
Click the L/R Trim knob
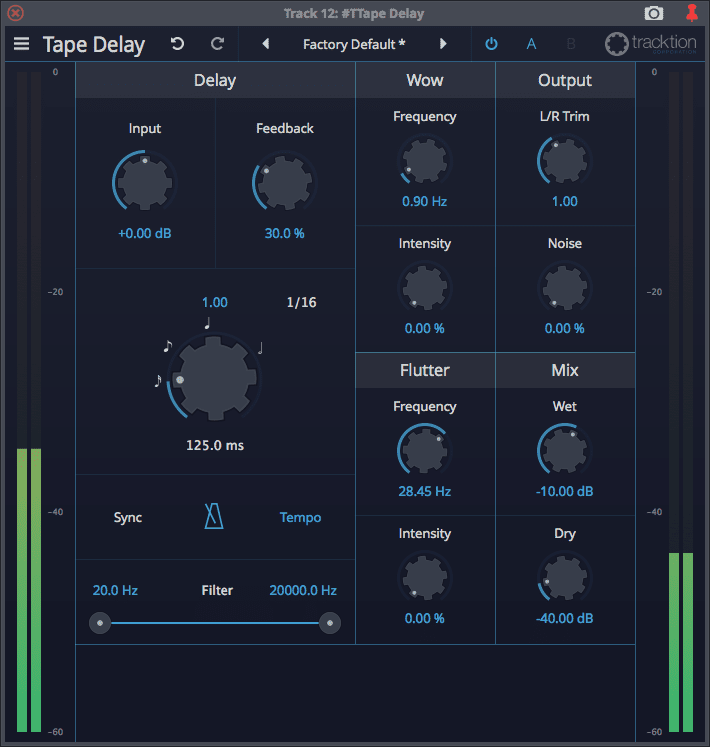565,159
